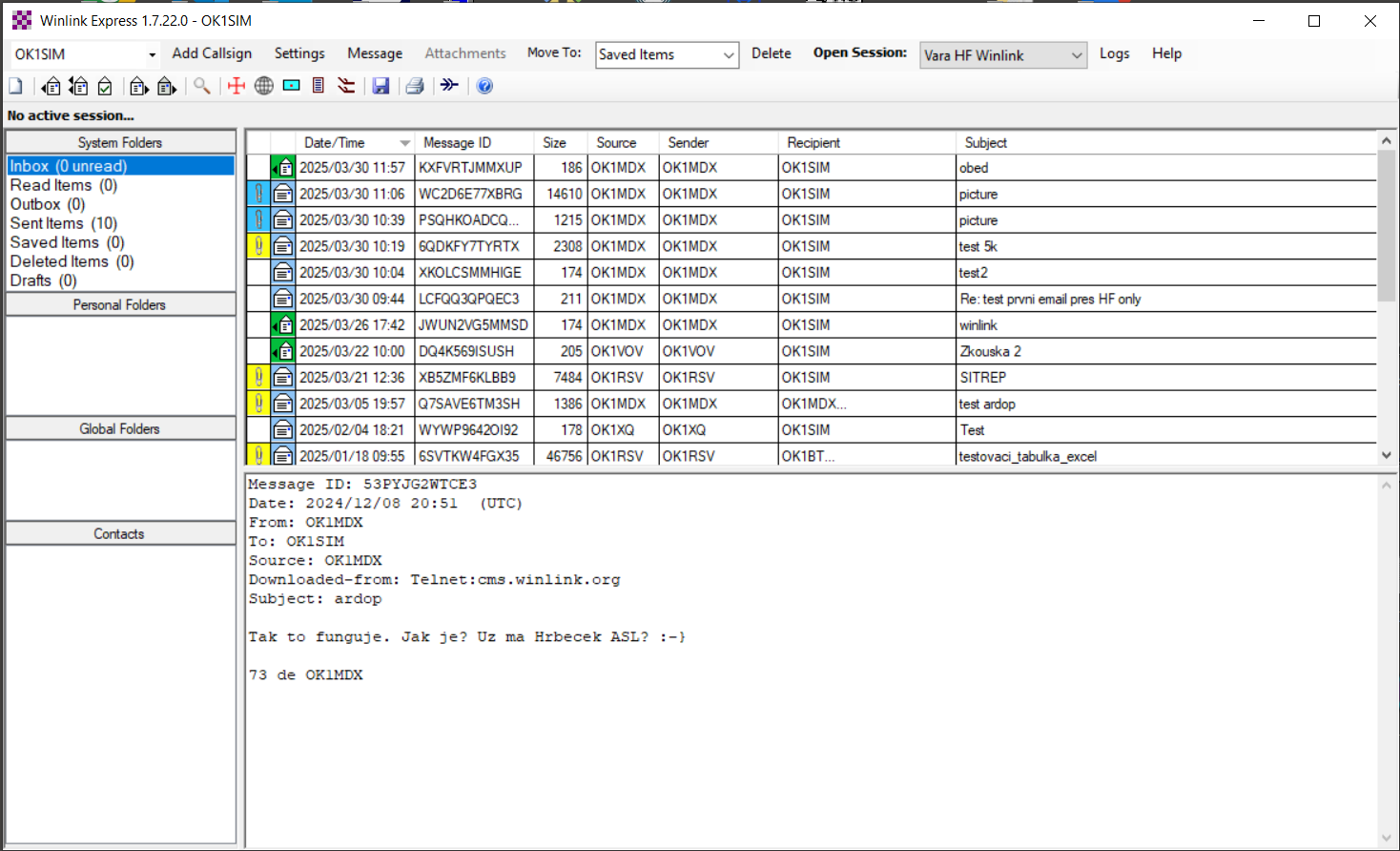Select the Inbox folder

120,166
